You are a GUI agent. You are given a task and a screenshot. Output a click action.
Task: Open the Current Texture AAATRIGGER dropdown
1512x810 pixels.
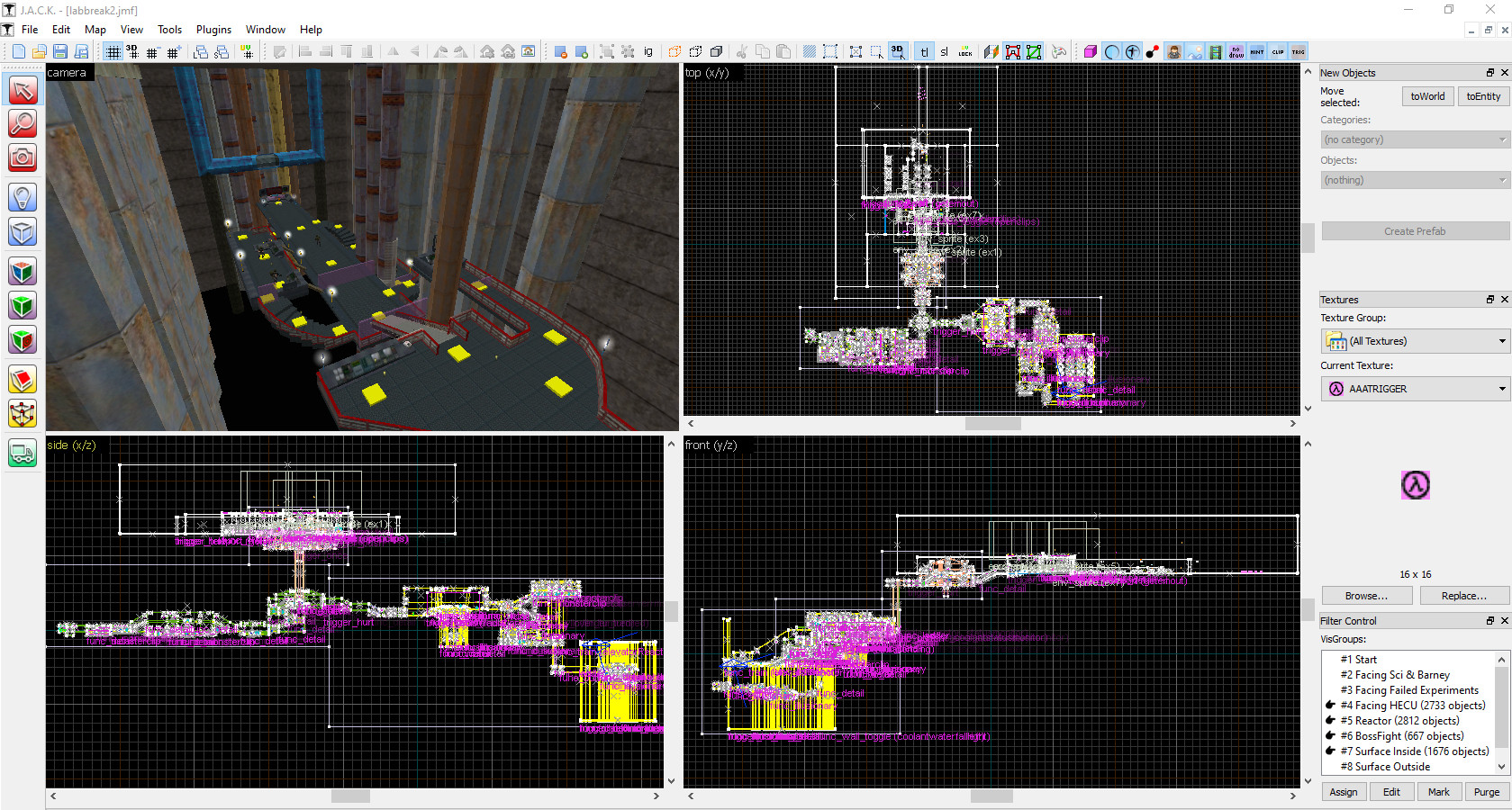pyautogui.click(x=1415, y=389)
